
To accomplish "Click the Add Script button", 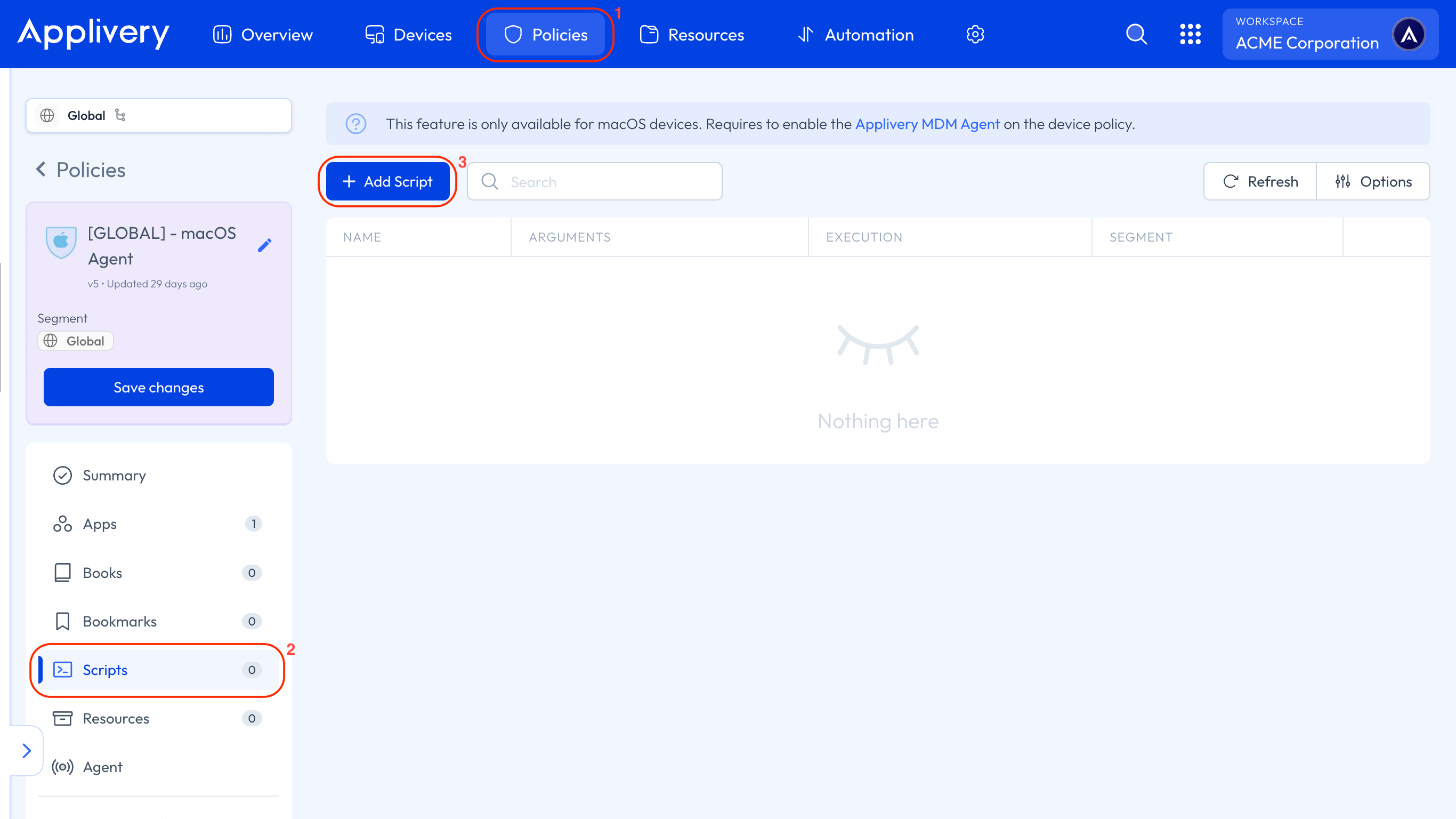I will (388, 181).
